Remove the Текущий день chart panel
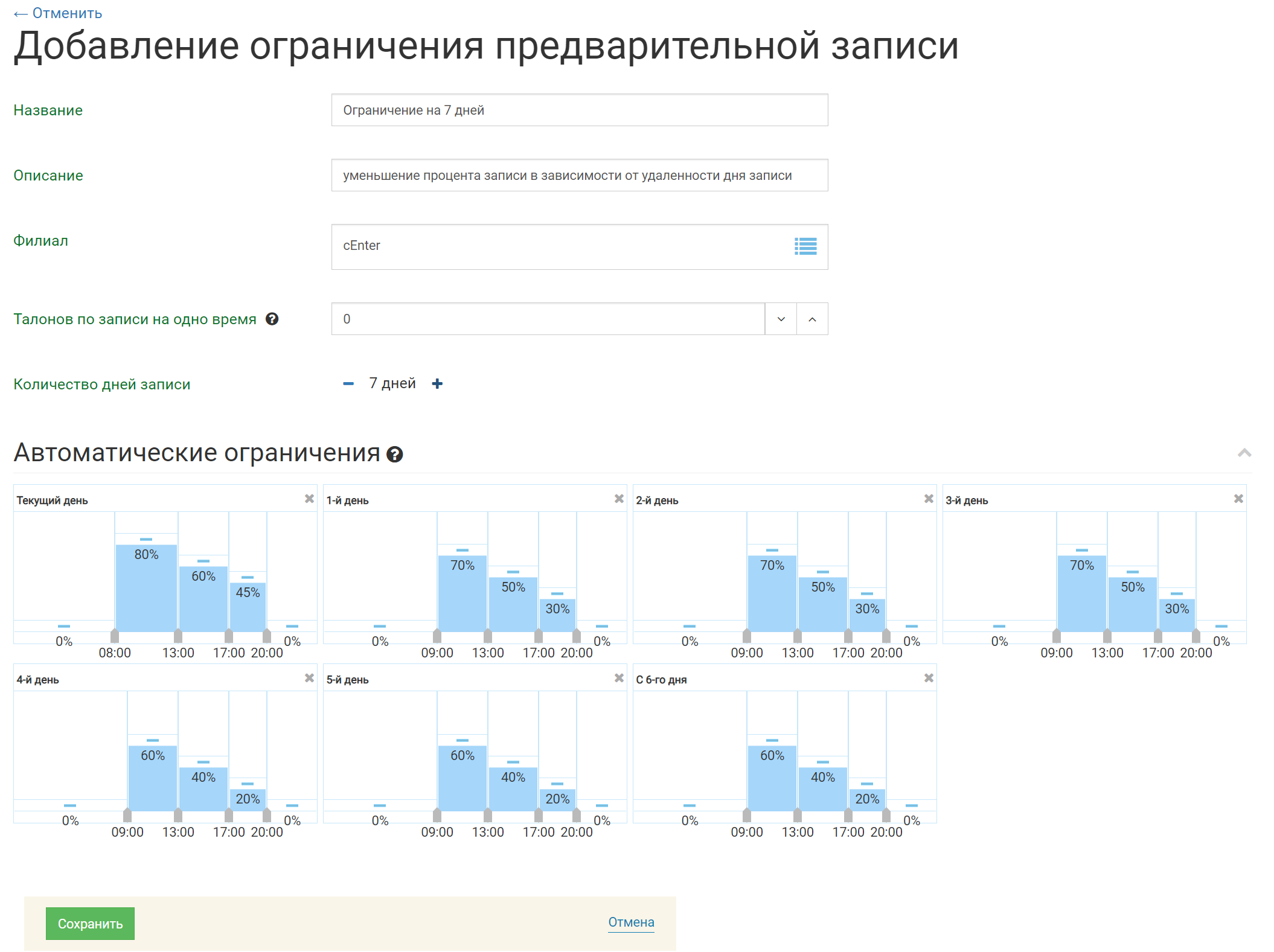 pyautogui.click(x=309, y=499)
